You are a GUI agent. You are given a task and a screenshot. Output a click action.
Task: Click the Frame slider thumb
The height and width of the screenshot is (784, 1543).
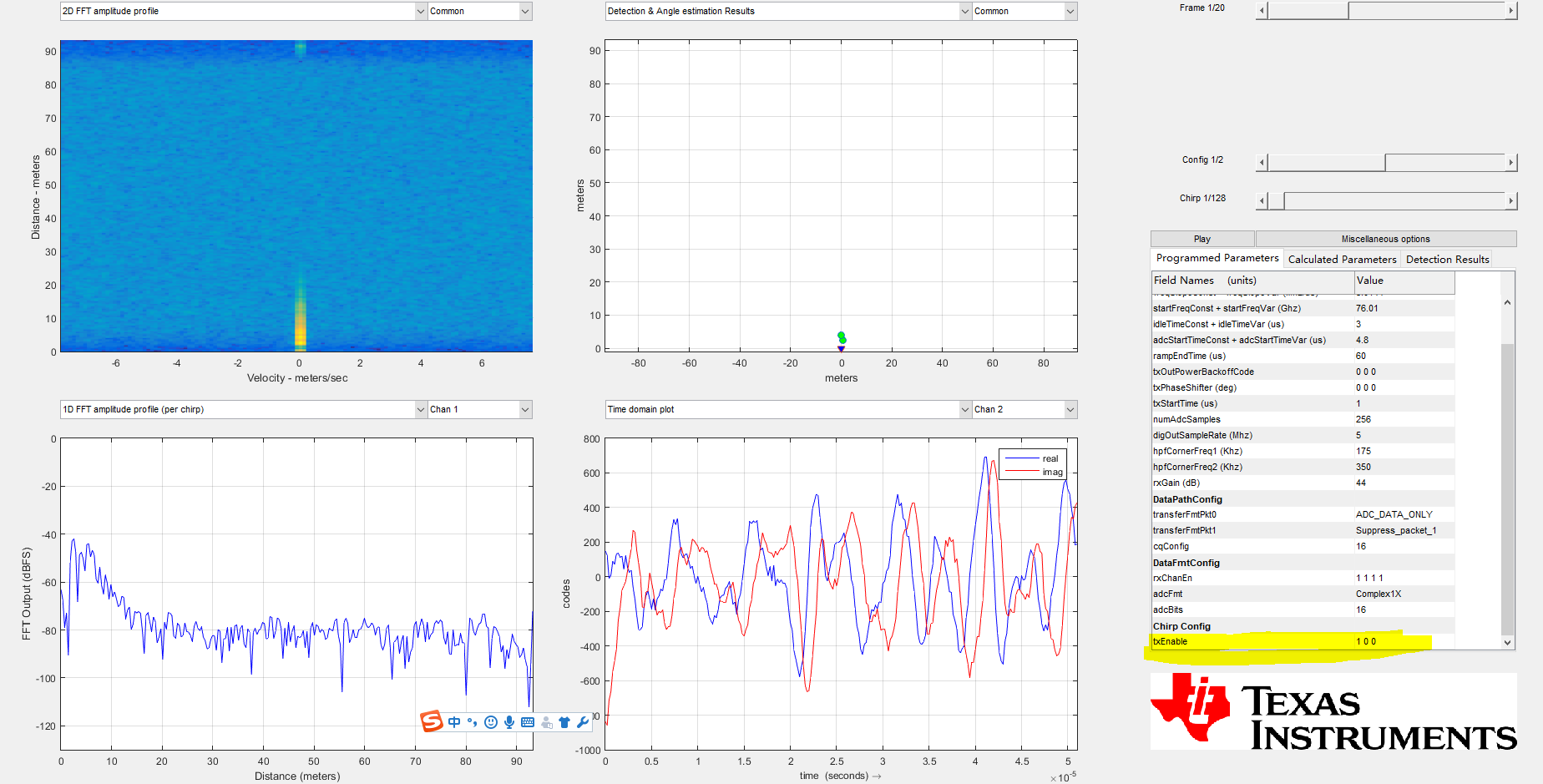click(x=1308, y=11)
